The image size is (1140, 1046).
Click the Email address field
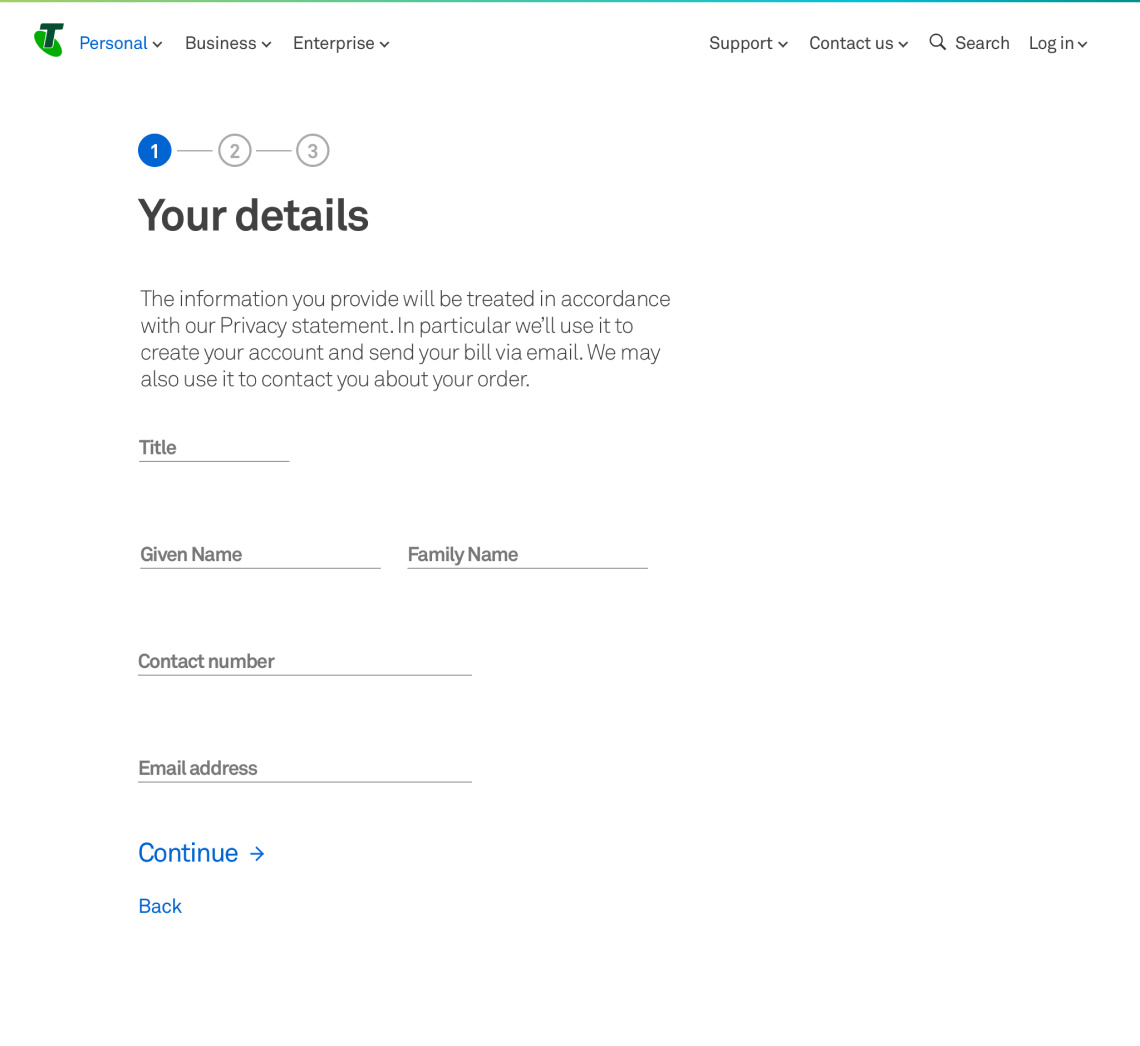(305, 768)
